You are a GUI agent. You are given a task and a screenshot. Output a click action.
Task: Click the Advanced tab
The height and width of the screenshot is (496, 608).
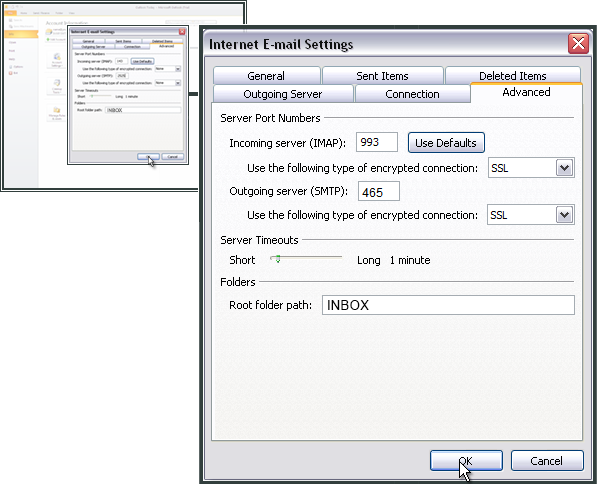(x=526, y=92)
